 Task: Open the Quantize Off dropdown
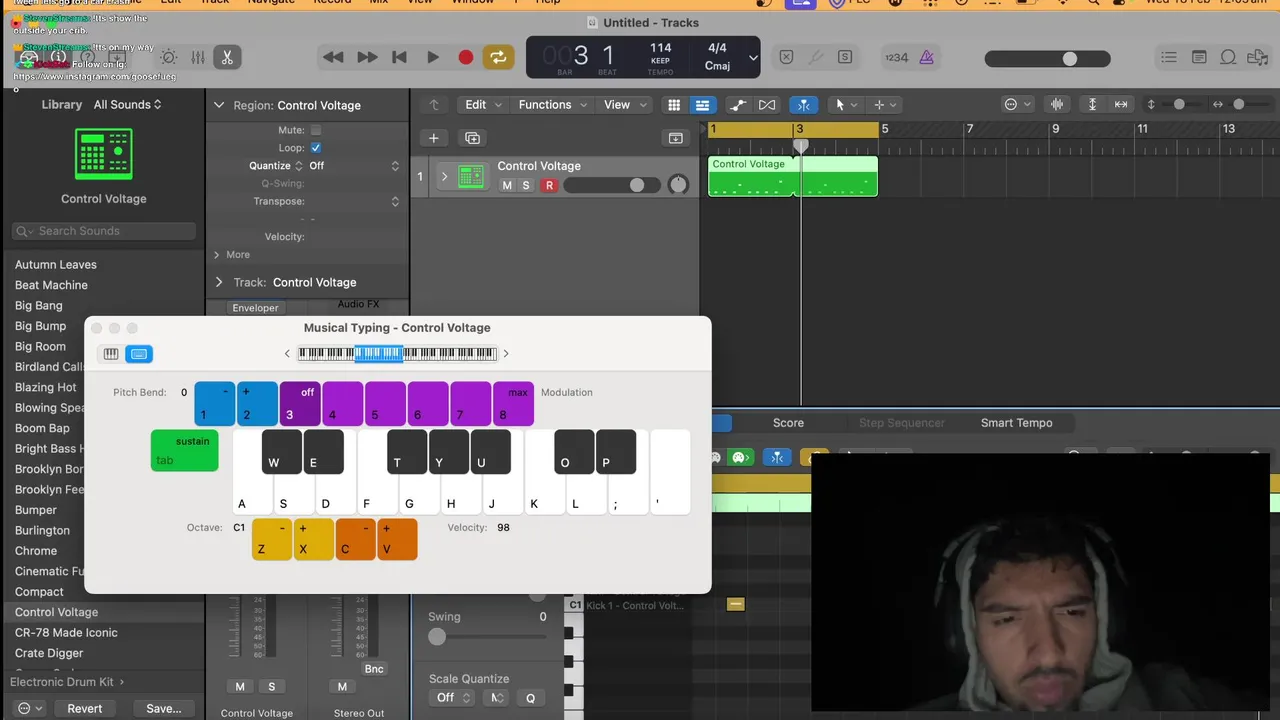(354, 166)
